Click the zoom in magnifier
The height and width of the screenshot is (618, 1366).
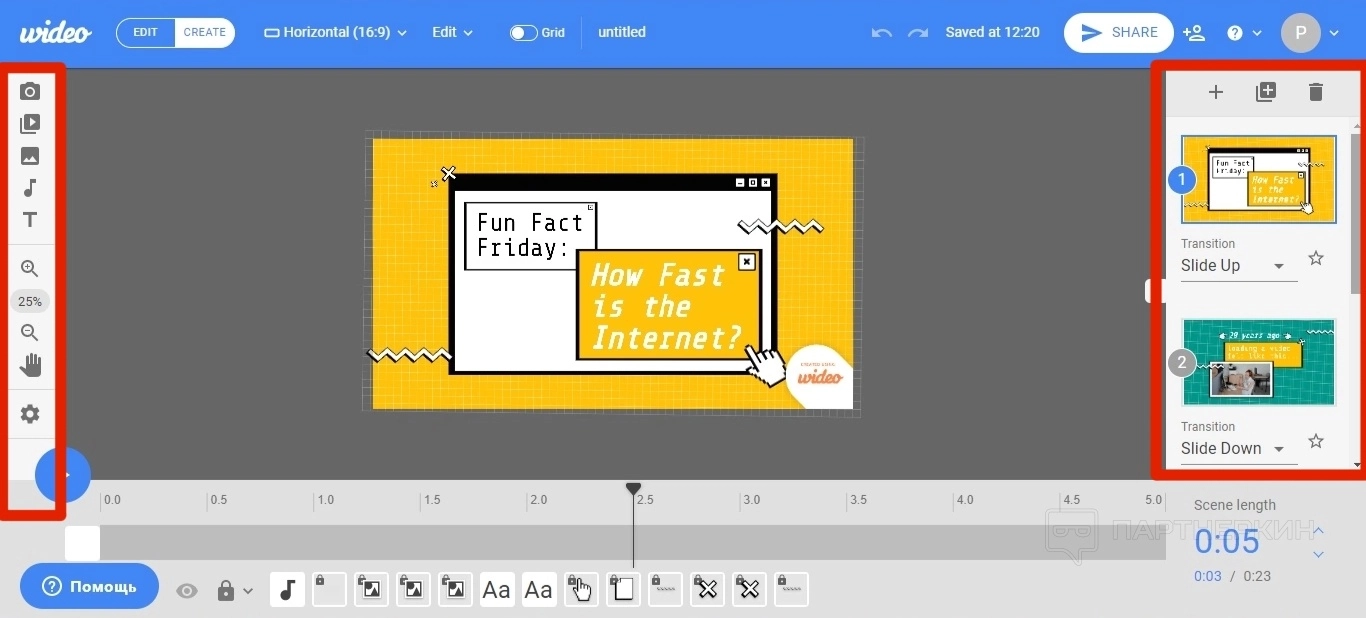pos(30,269)
